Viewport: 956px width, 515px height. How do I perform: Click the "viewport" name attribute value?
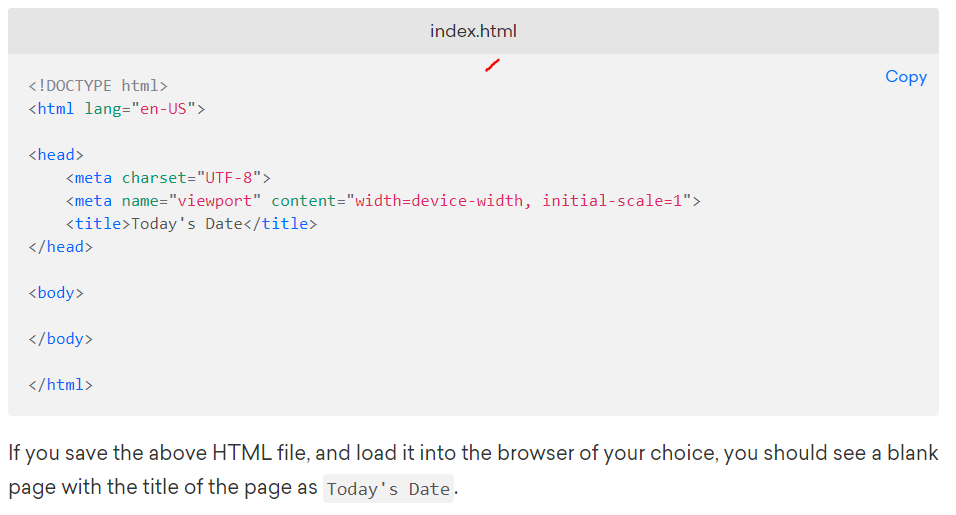215,201
